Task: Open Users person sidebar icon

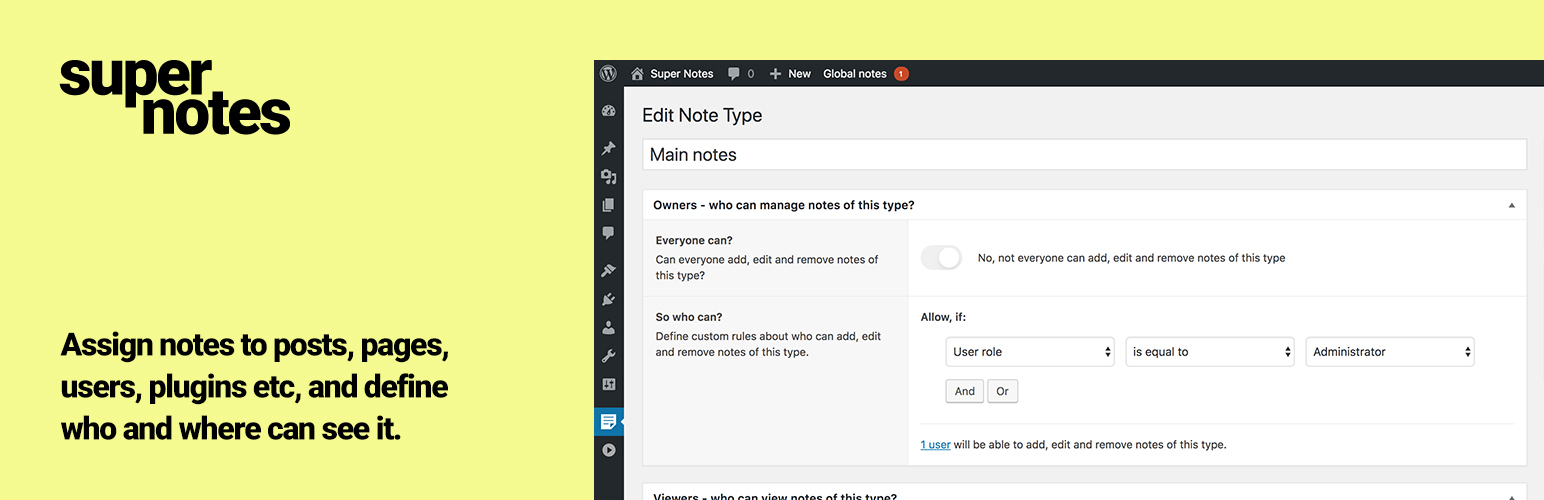Action: click(x=608, y=327)
